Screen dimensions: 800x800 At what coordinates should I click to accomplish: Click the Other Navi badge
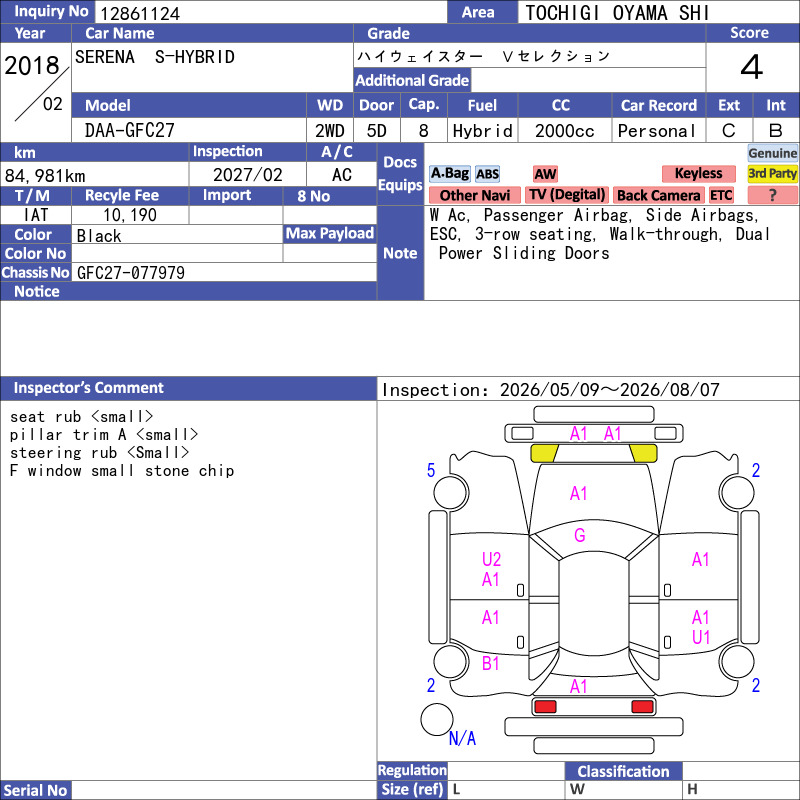(474, 195)
